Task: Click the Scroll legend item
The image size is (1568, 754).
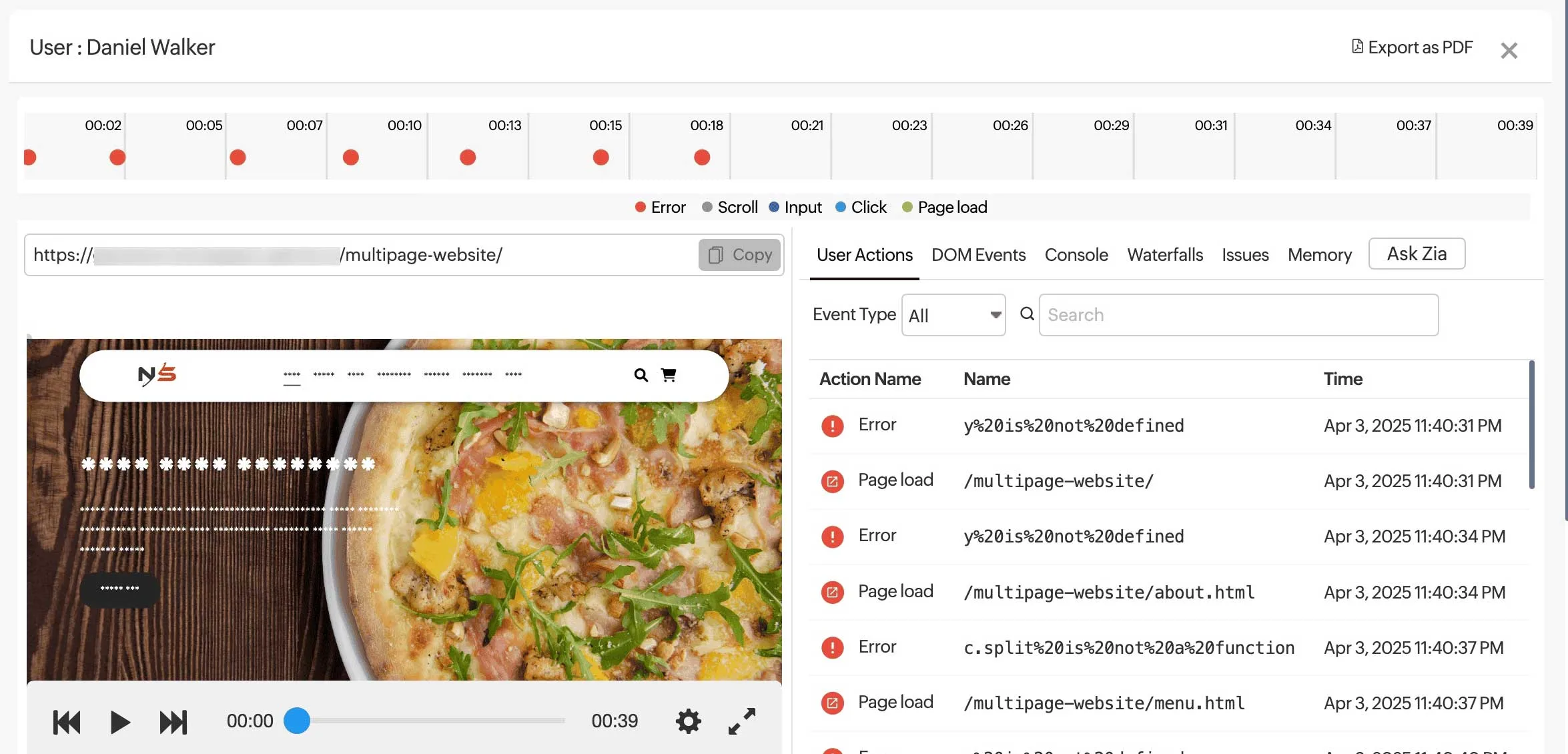Action: (x=730, y=208)
